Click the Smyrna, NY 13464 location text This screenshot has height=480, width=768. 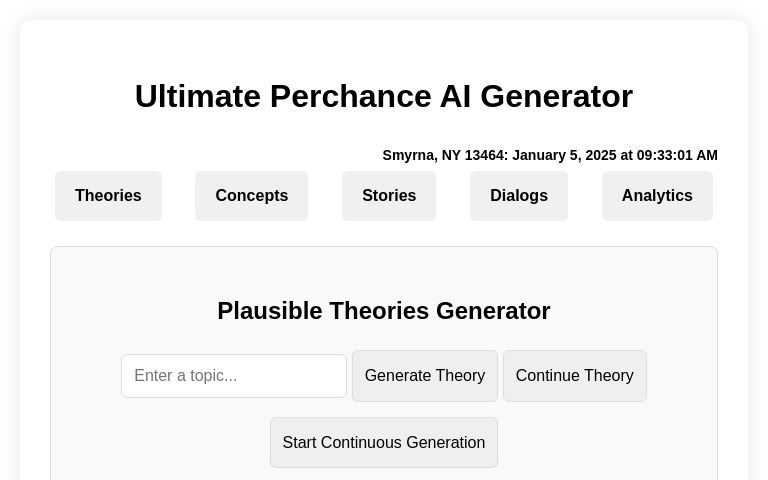click(444, 155)
